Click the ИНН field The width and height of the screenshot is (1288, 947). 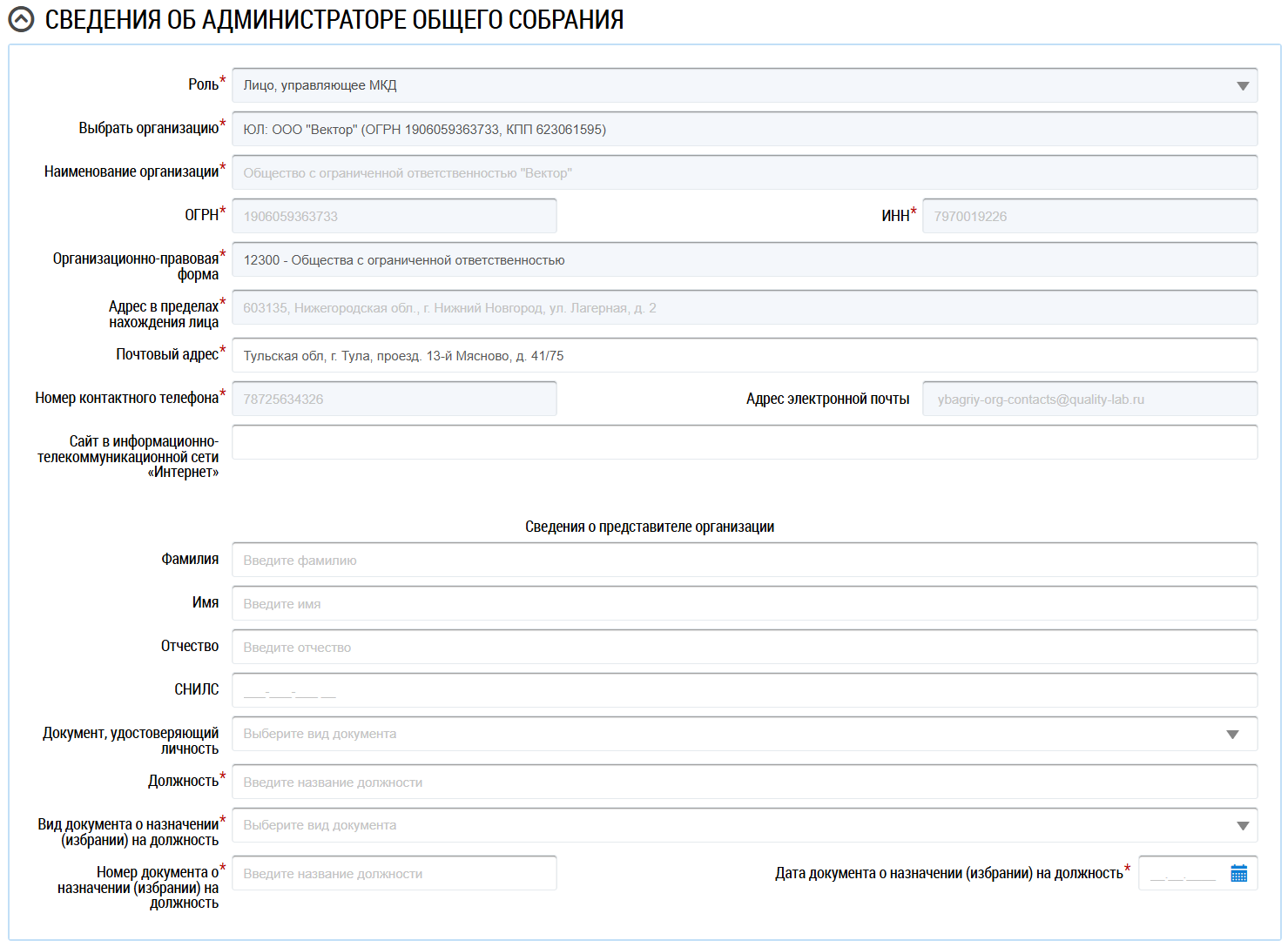tap(1089, 216)
